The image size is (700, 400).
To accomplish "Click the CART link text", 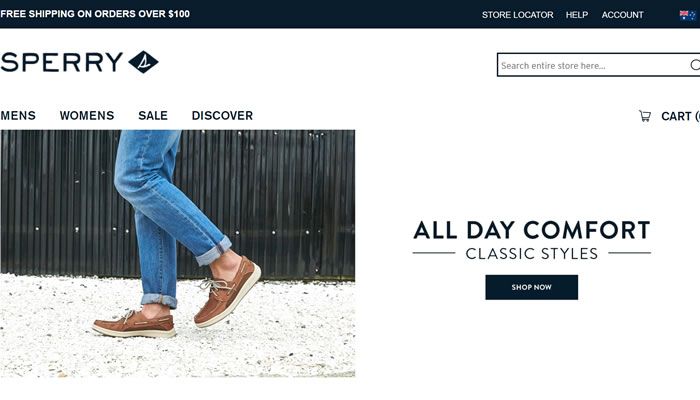I will click(x=680, y=116).
